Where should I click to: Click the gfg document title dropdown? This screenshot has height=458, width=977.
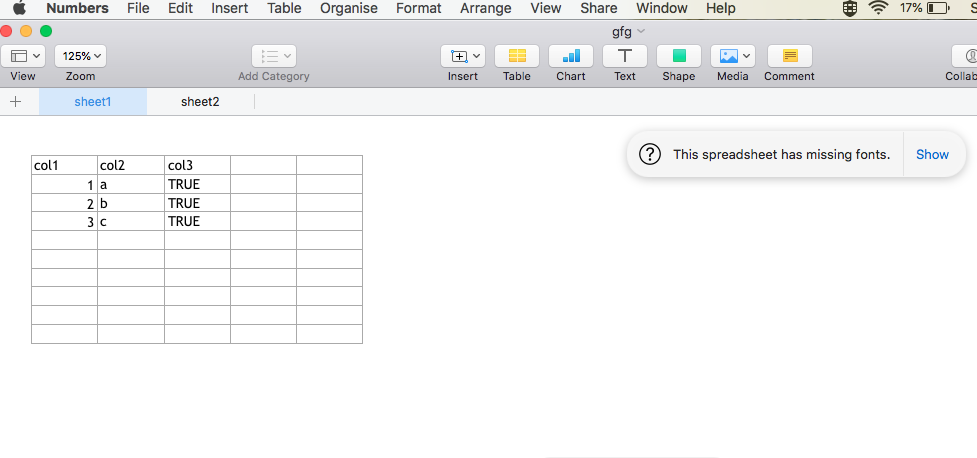tap(628, 31)
